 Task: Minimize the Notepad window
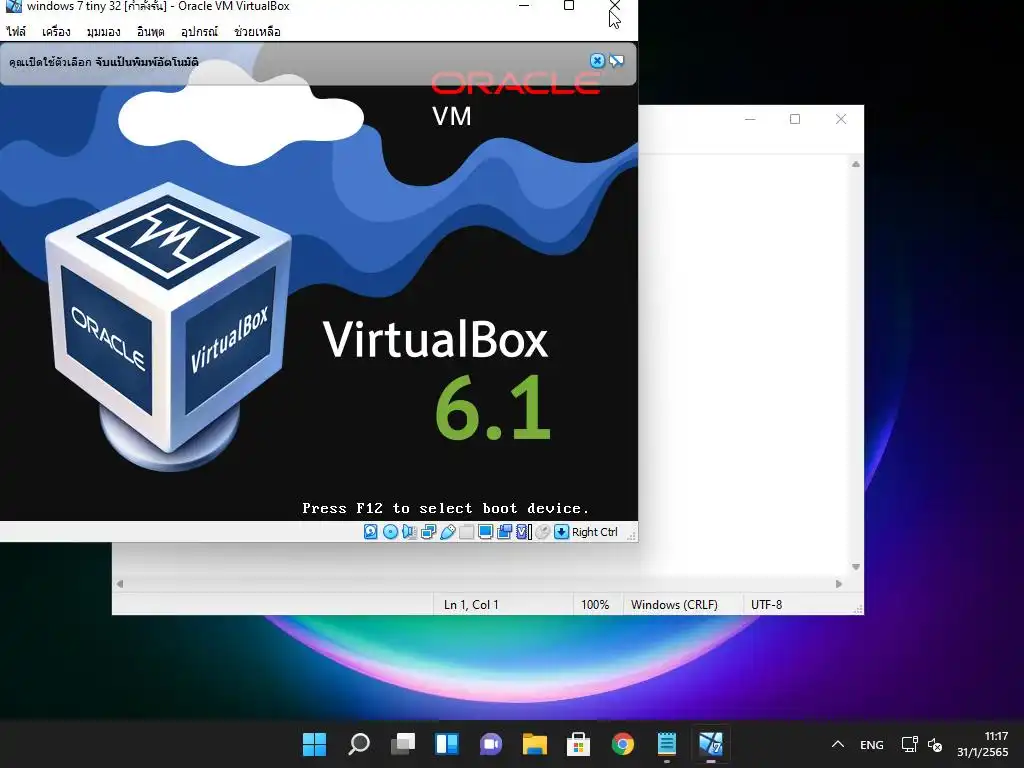(x=750, y=119)
